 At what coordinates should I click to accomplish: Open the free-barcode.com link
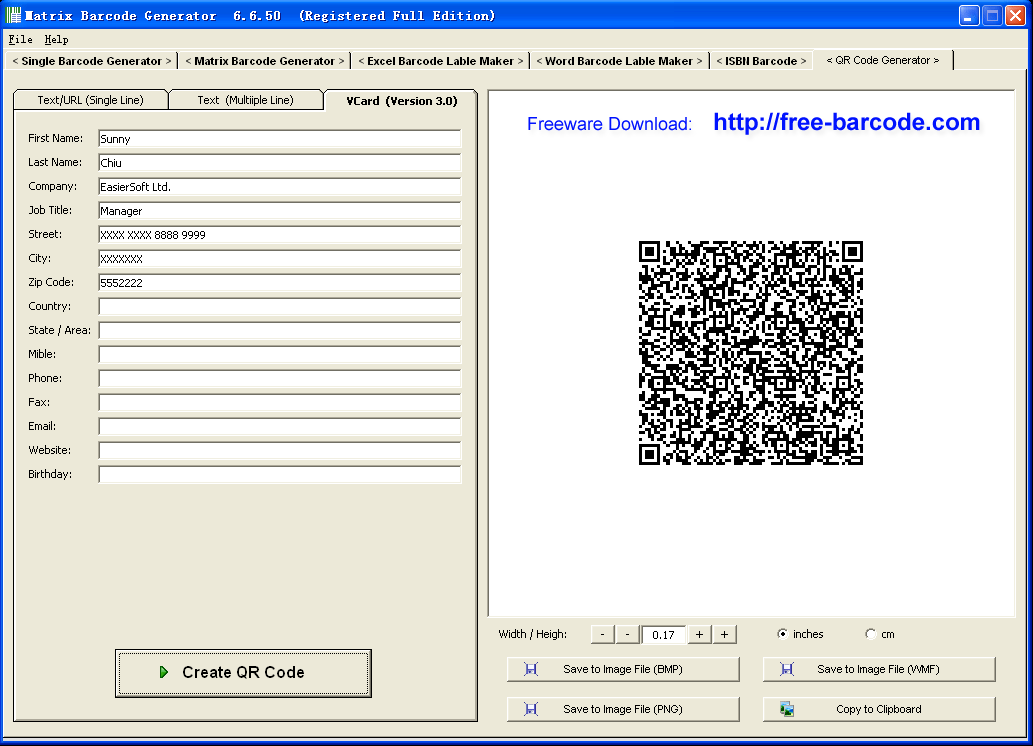pos(847,123)
